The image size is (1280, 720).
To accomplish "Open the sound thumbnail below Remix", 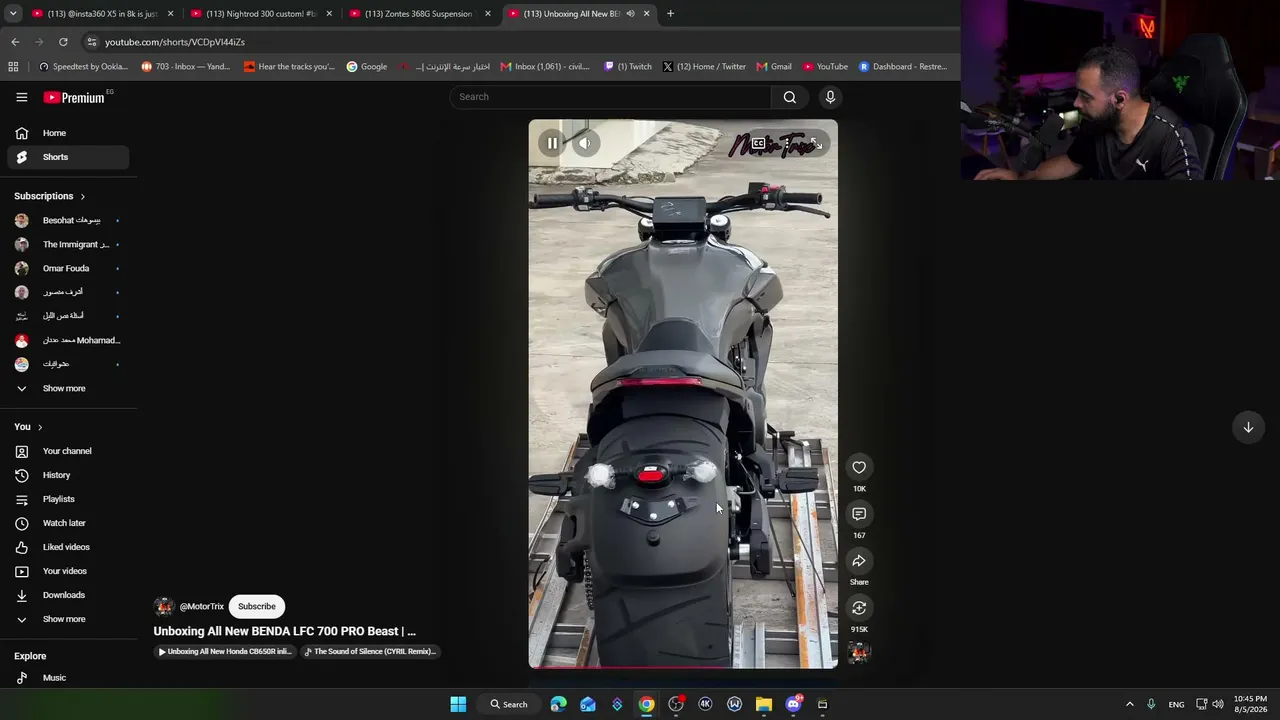I will [x=859, y=653].
